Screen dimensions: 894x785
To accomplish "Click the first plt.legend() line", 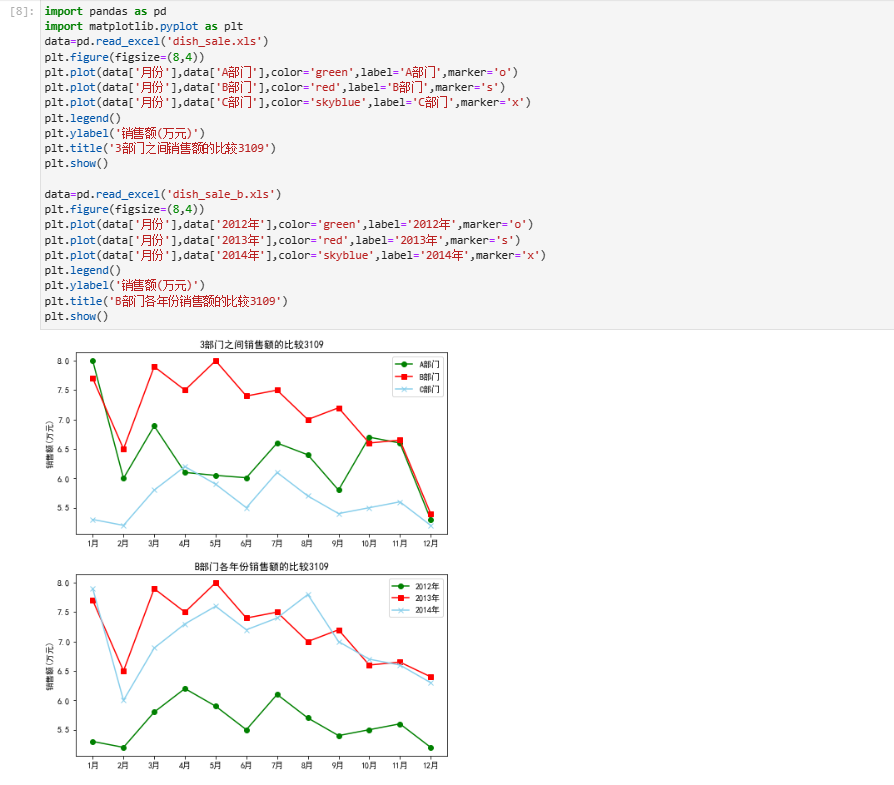I will pos(83,118).
